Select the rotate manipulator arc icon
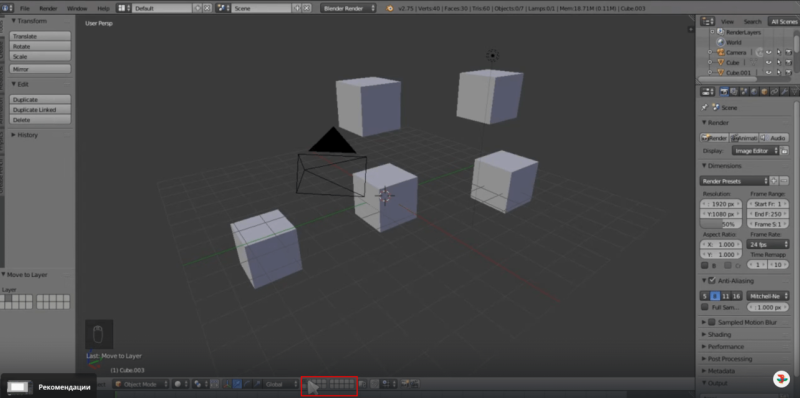 coord(247,384)
